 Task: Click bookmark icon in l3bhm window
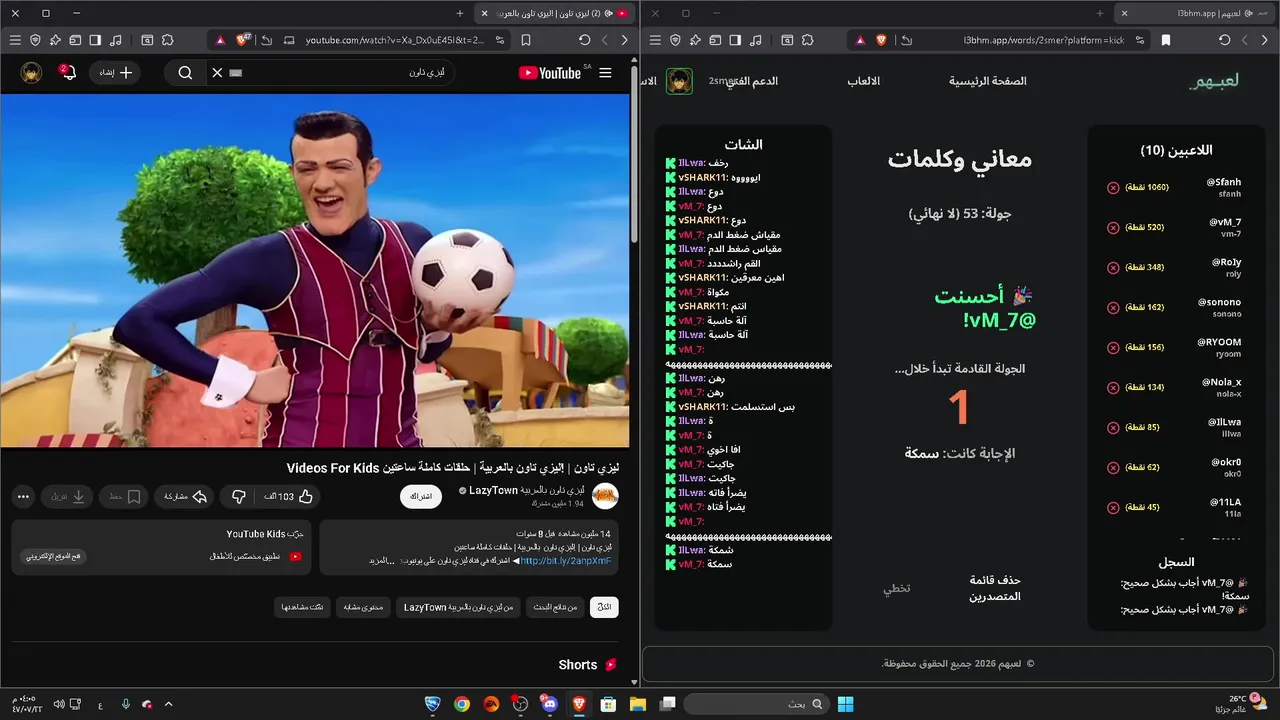point(1166,40)
